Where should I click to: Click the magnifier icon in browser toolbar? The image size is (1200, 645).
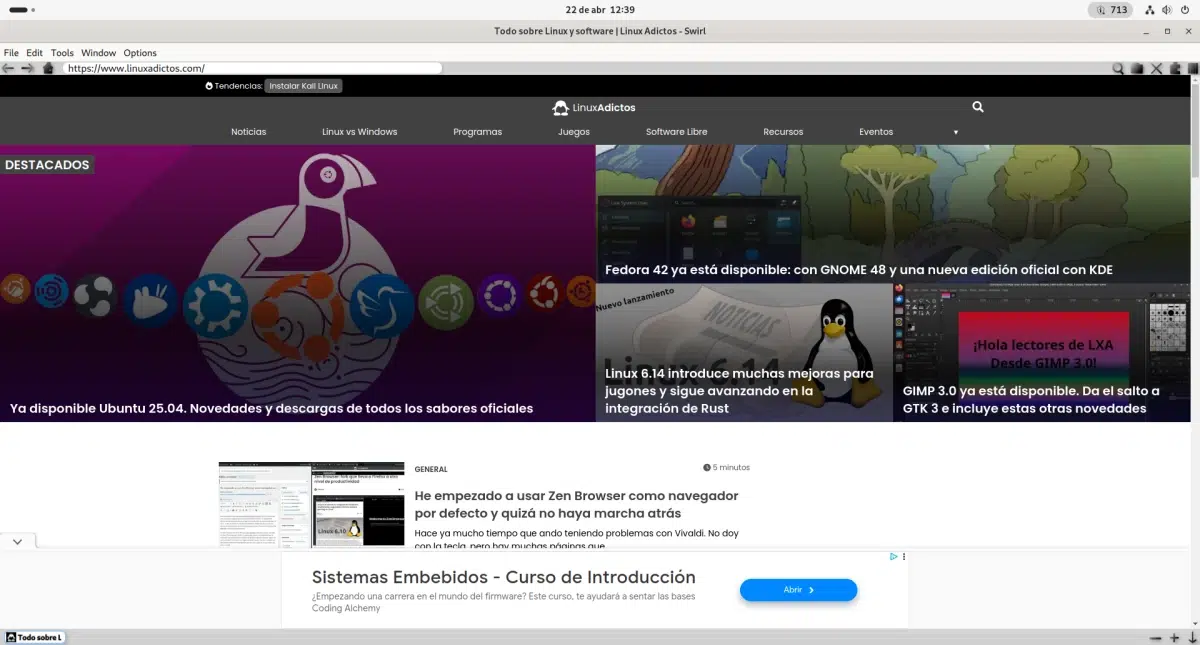pyautogui.click(x=1119, y=68)
